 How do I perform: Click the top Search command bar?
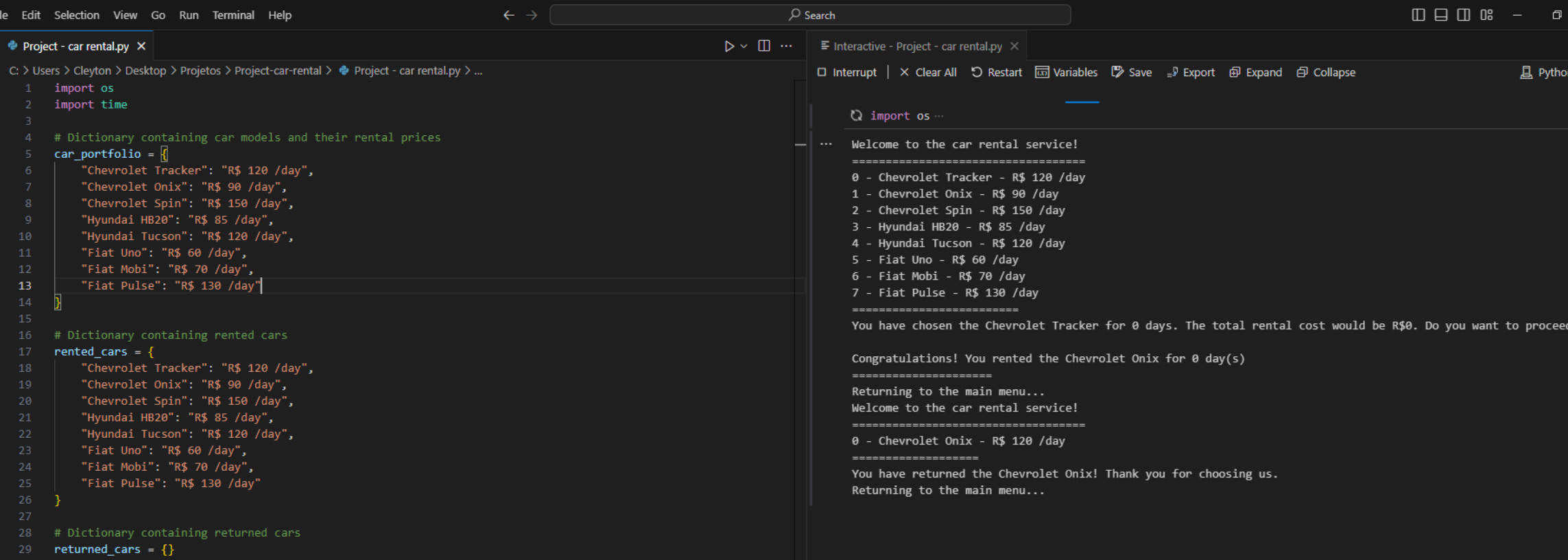pyautogui.click(x=810, y=15)
